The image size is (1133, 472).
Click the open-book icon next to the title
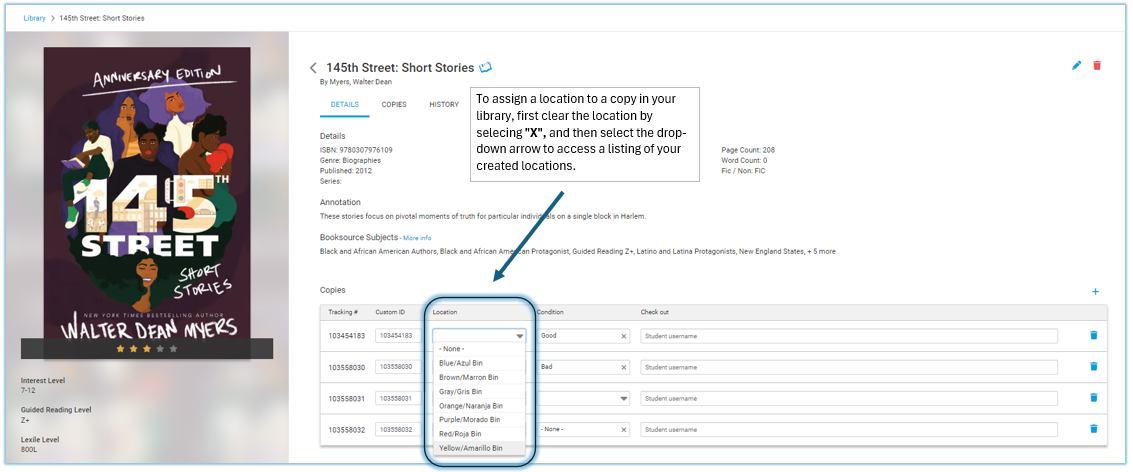click(486, 67)
